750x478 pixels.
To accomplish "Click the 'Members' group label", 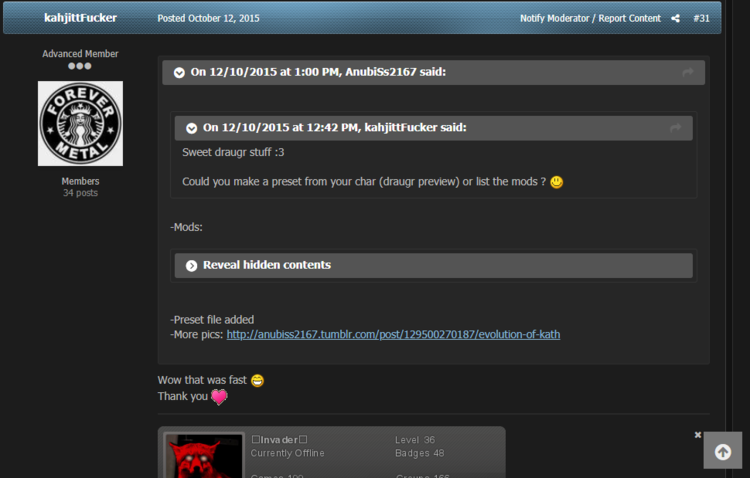I will (x=80, y=181).
